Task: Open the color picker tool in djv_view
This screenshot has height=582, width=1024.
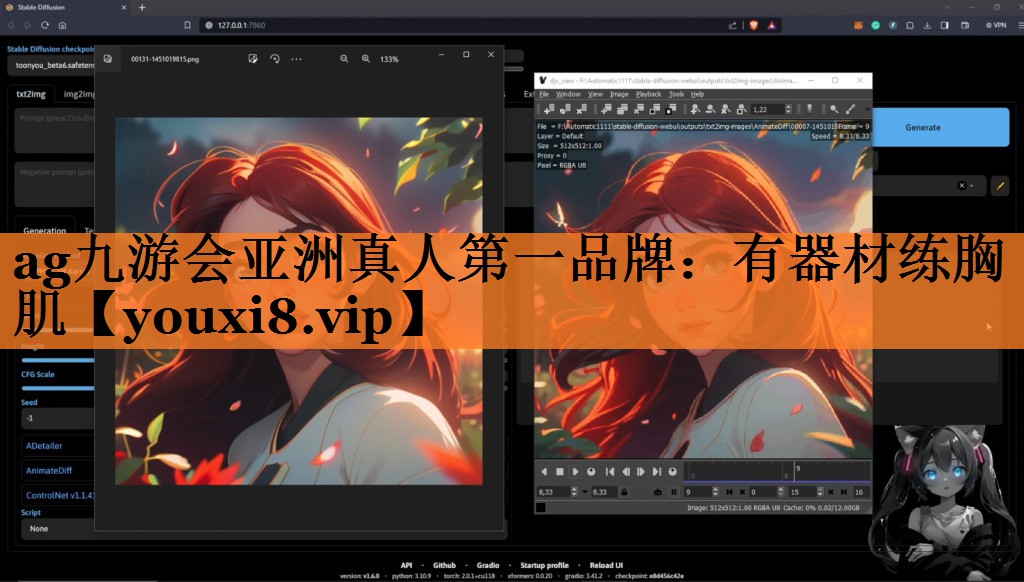Action: [x=850, y=110]
